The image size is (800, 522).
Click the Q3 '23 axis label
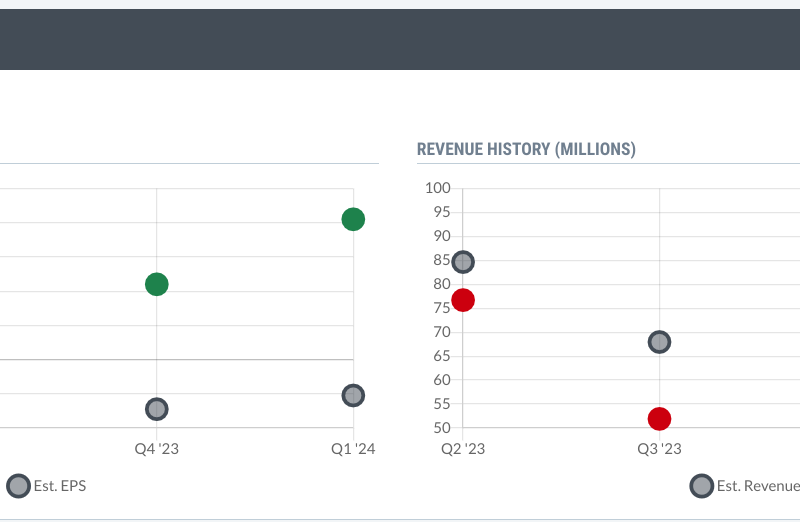(659, 449)
